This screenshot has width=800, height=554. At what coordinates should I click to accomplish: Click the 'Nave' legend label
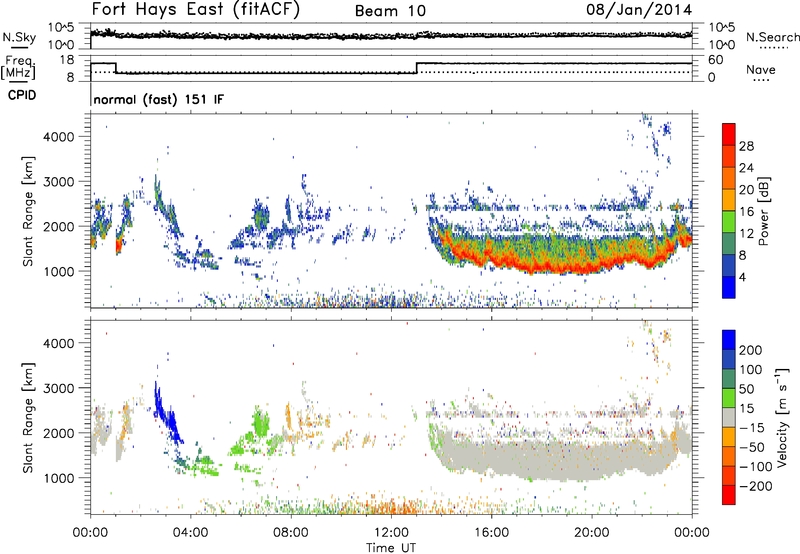tap(761, 69)
